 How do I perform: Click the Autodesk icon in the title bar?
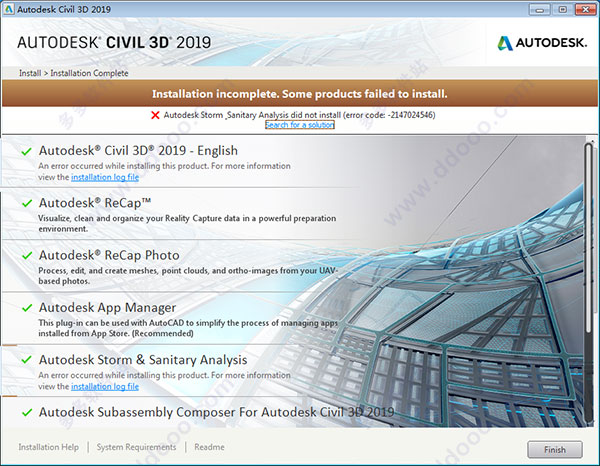(x=8, y=9)
